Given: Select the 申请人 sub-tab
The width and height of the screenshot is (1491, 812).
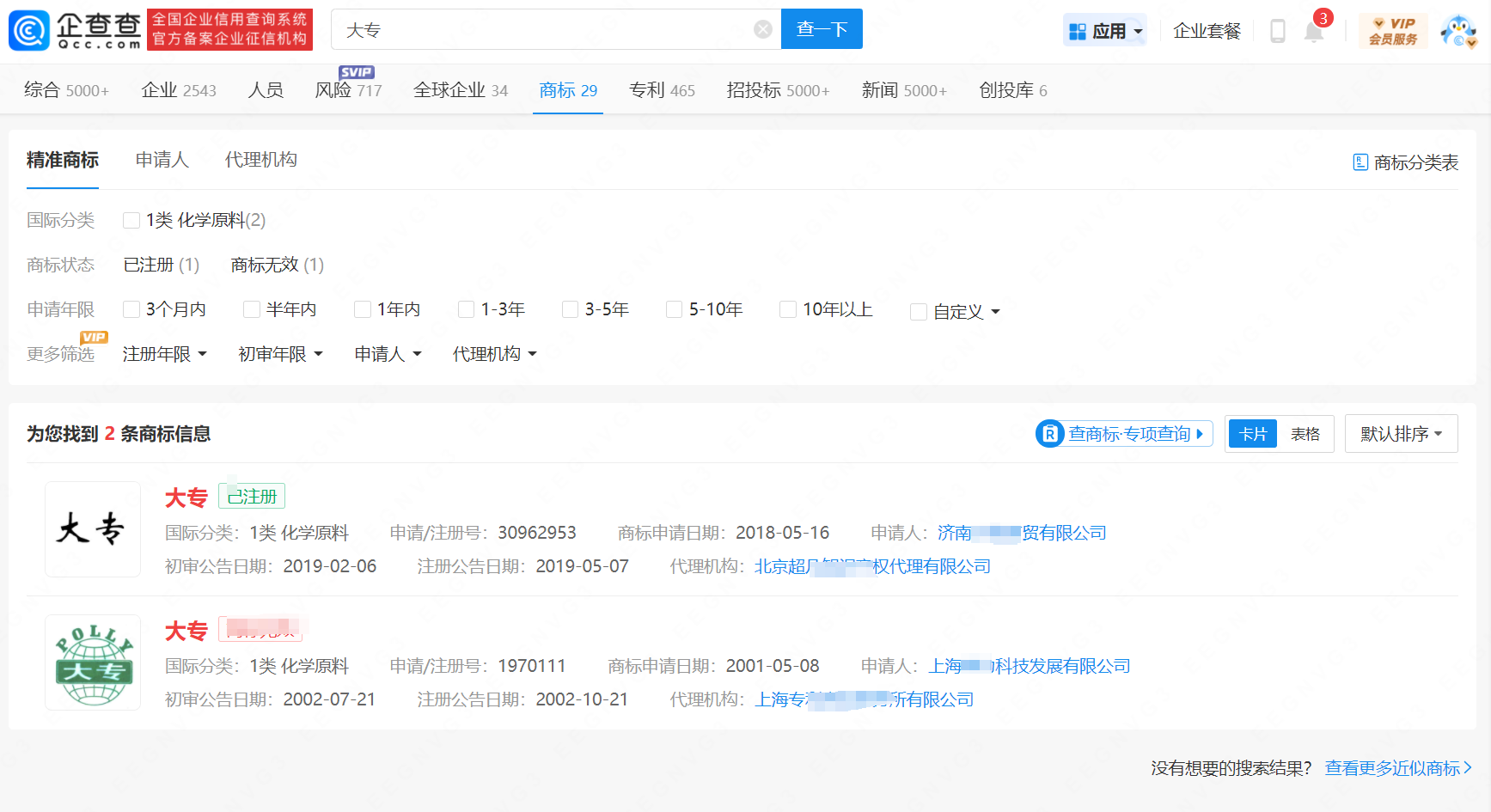Looking at the screenshot, I should (x=162, y=160).
